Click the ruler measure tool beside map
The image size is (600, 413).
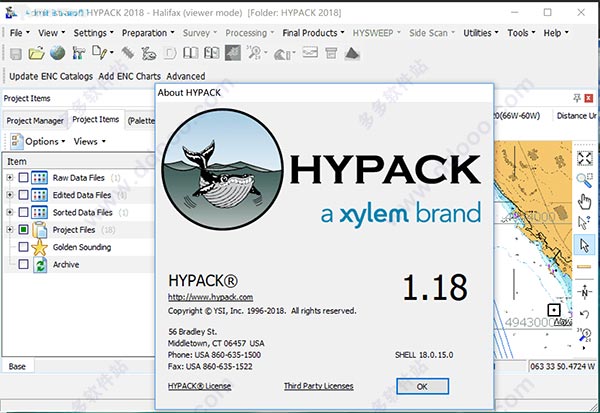tap(584, 267)
